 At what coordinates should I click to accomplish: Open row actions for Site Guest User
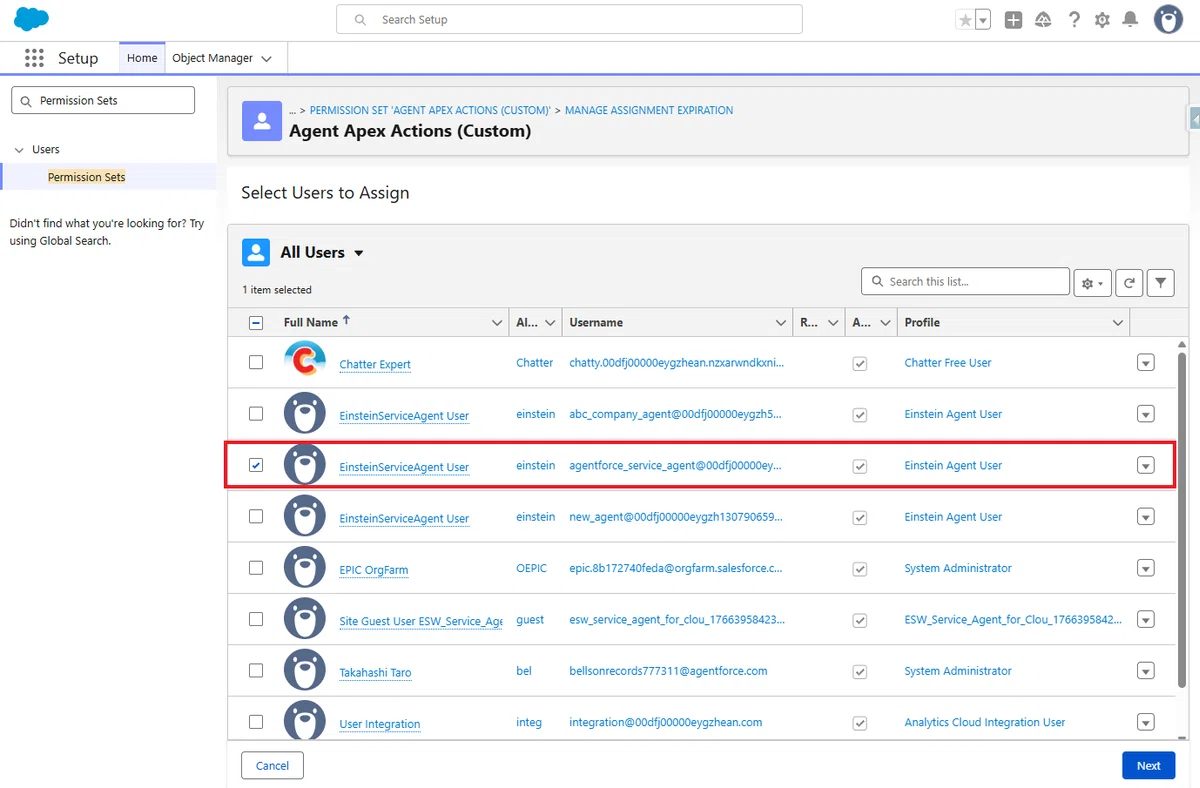coord(1146,620)
